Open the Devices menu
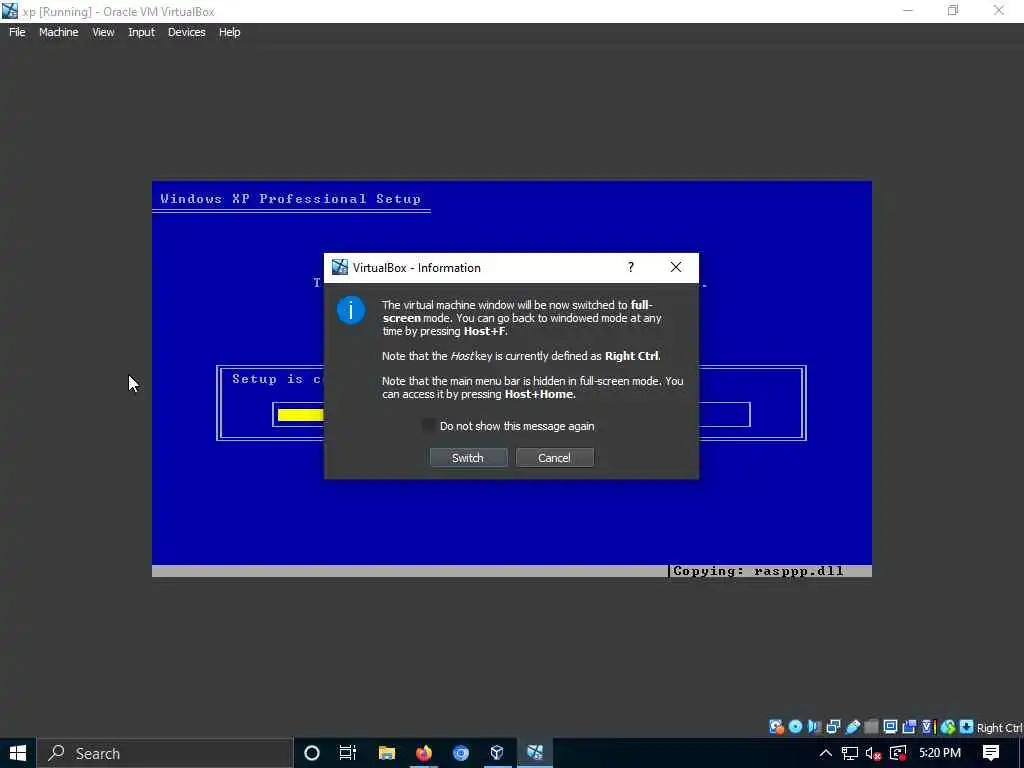This screenshot has width=1024, height=768. [187, 32]
